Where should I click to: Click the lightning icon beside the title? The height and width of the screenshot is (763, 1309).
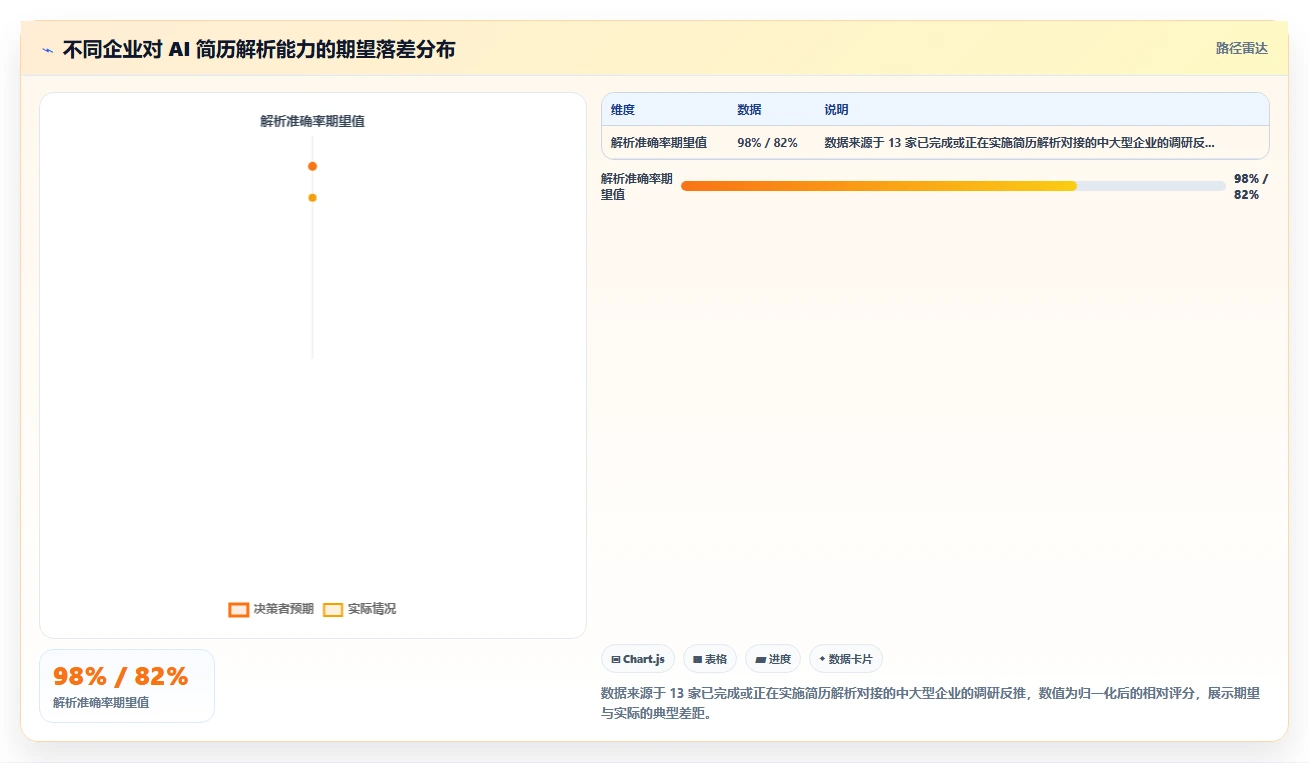(47, 50)
